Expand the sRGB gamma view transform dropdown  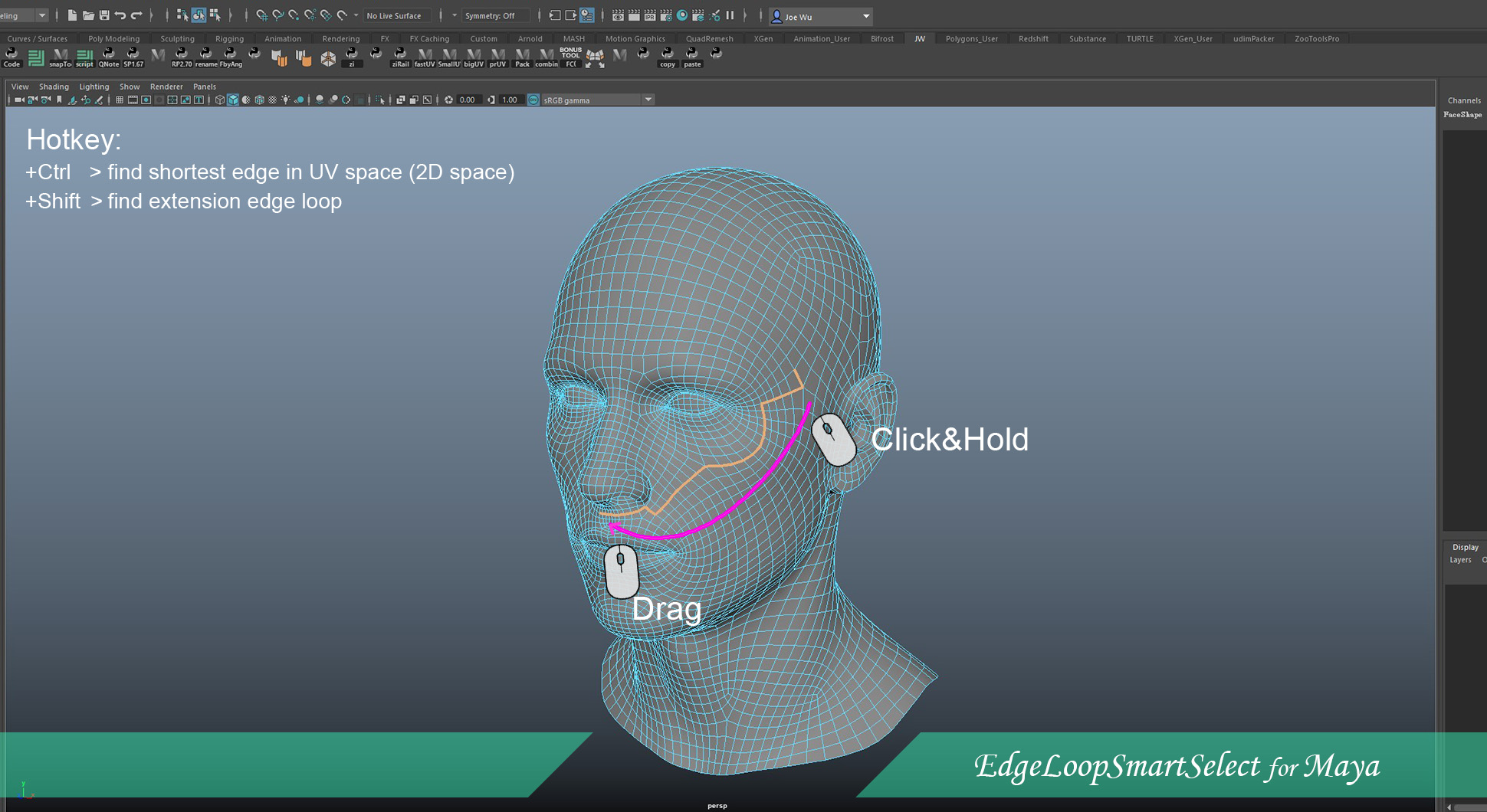(648, 100)
